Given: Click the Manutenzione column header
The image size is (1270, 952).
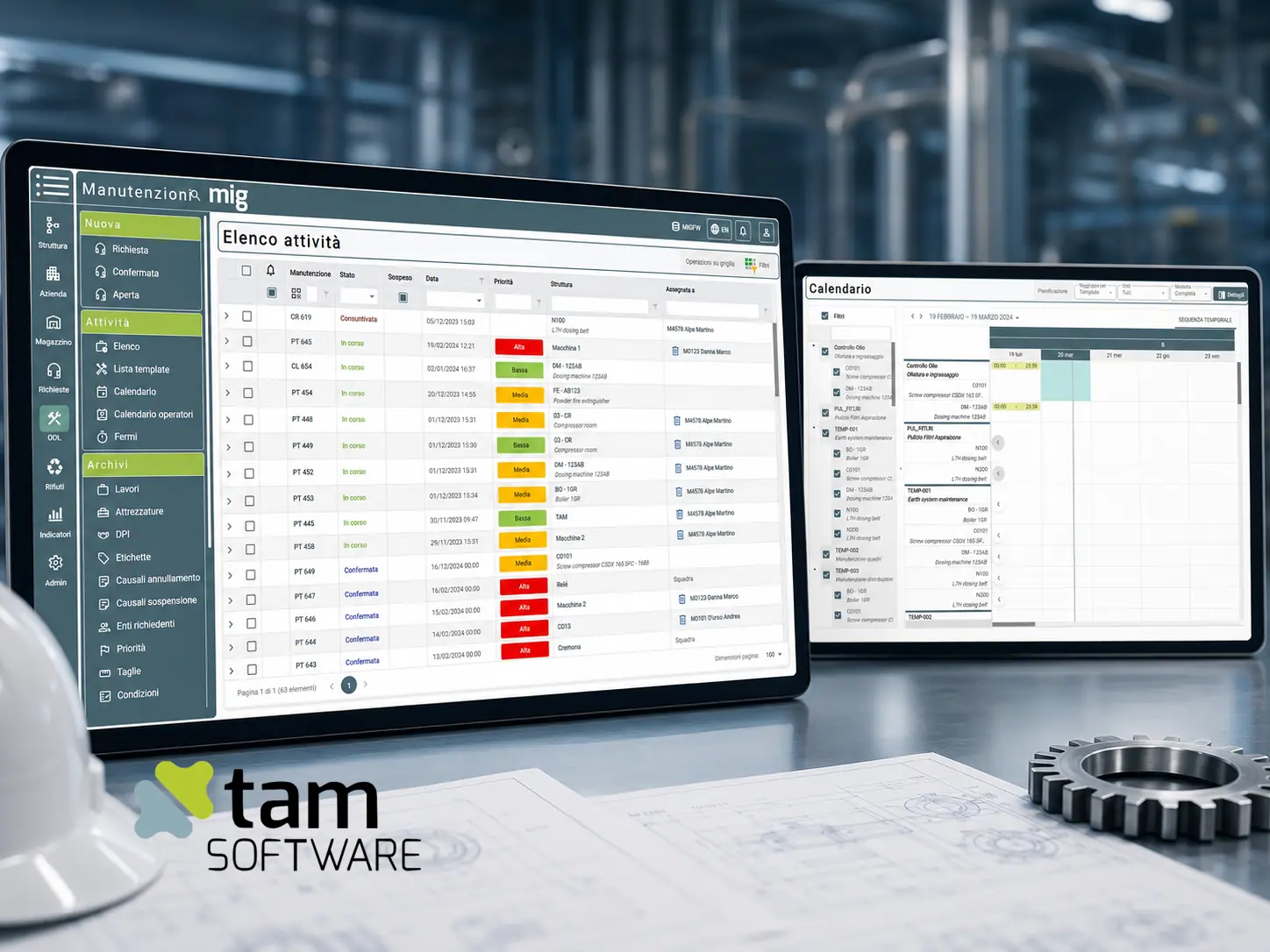Looking at the screenshot, I should [310, 274].
